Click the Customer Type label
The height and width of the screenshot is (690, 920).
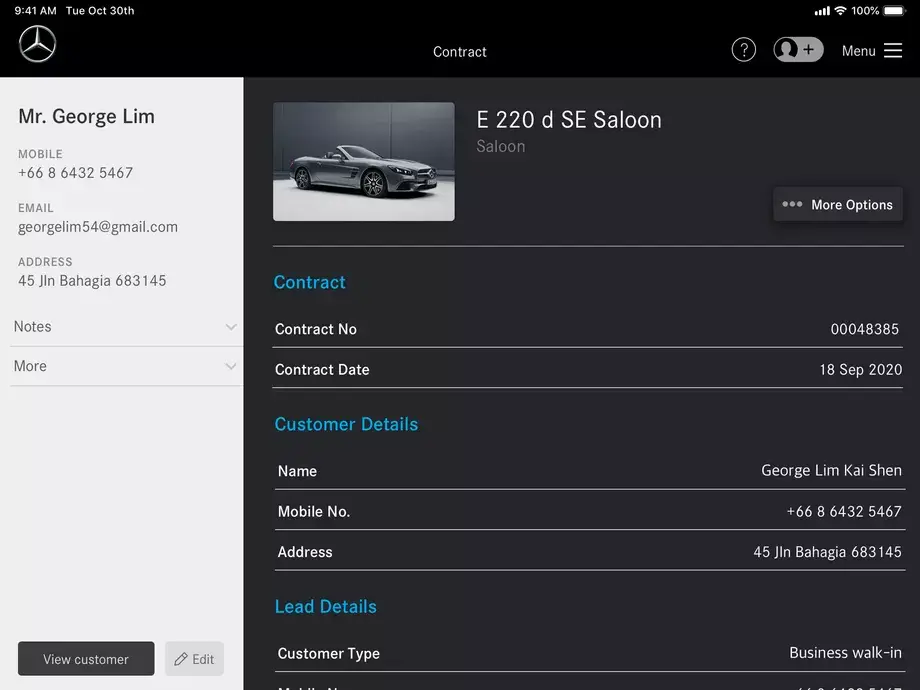(x=329, y=654)
